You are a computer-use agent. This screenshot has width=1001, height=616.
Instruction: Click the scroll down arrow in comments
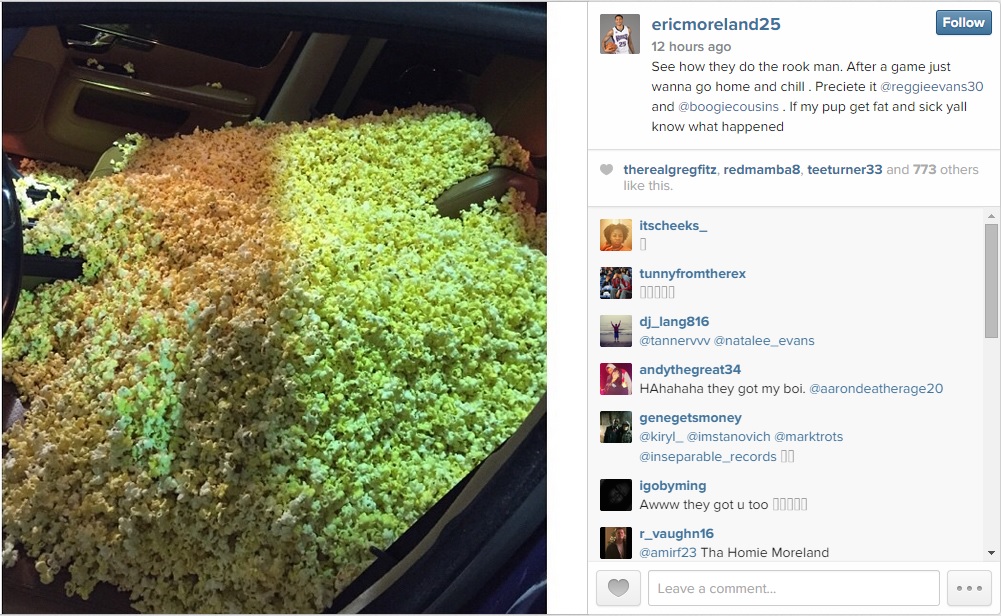pos(991,553)
